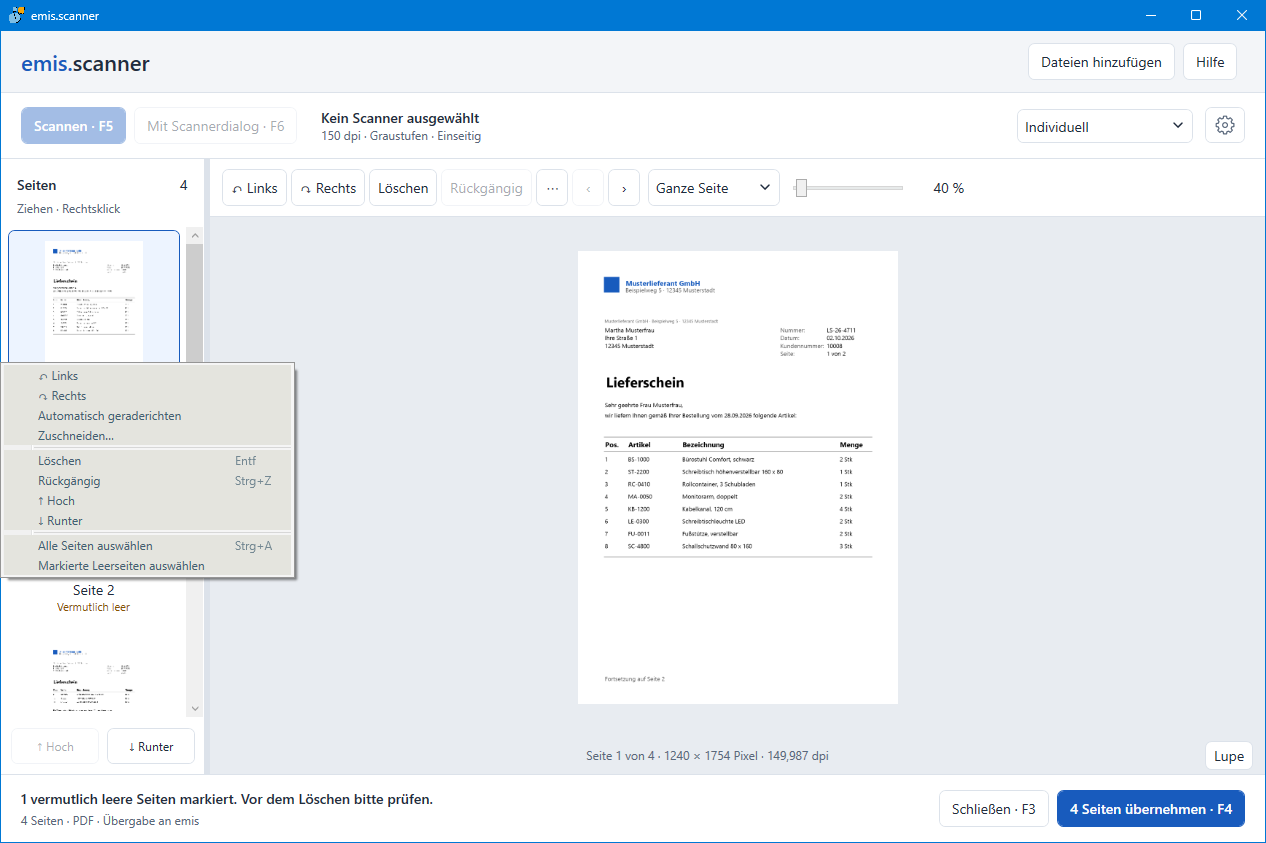This screenshot has height=843, width=1266.
Task: Click the page list scrollbar up arrow
Action: tap(195, 236)
